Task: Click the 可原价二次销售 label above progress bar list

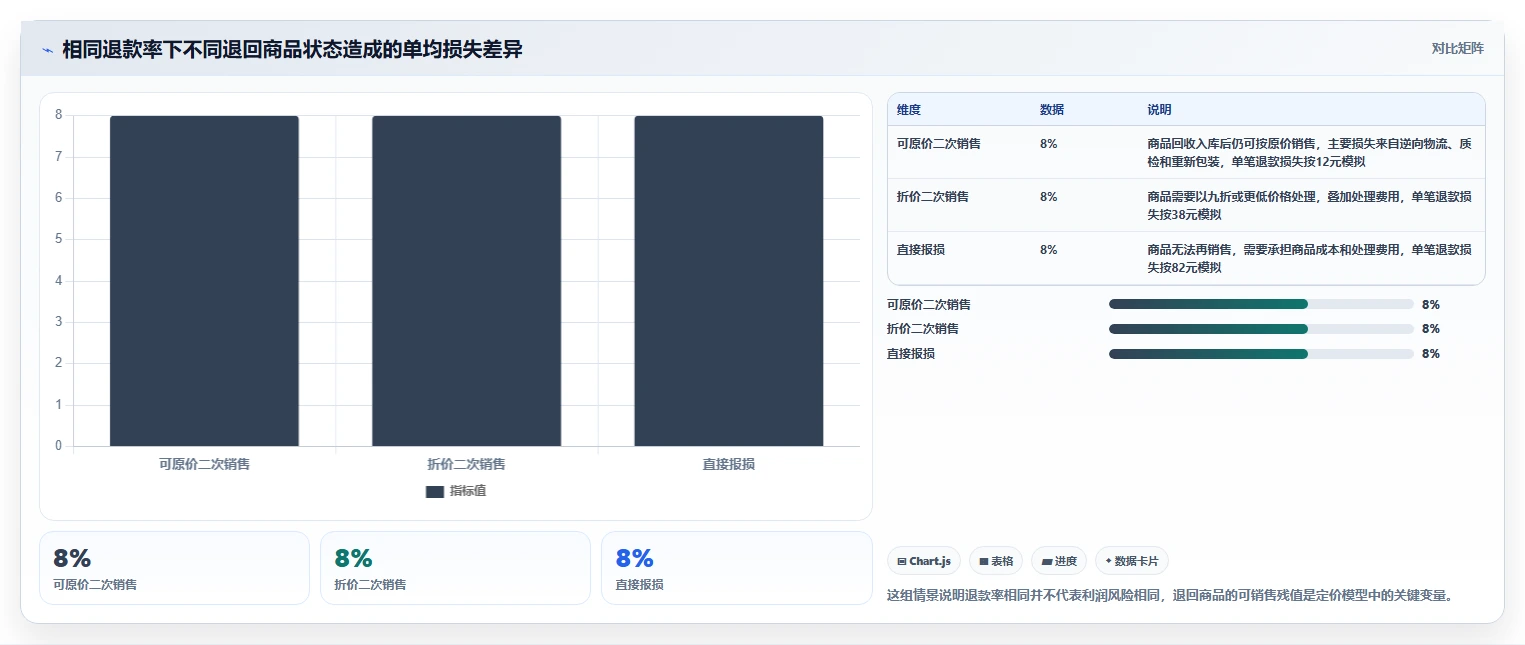Action: point(929,304)
